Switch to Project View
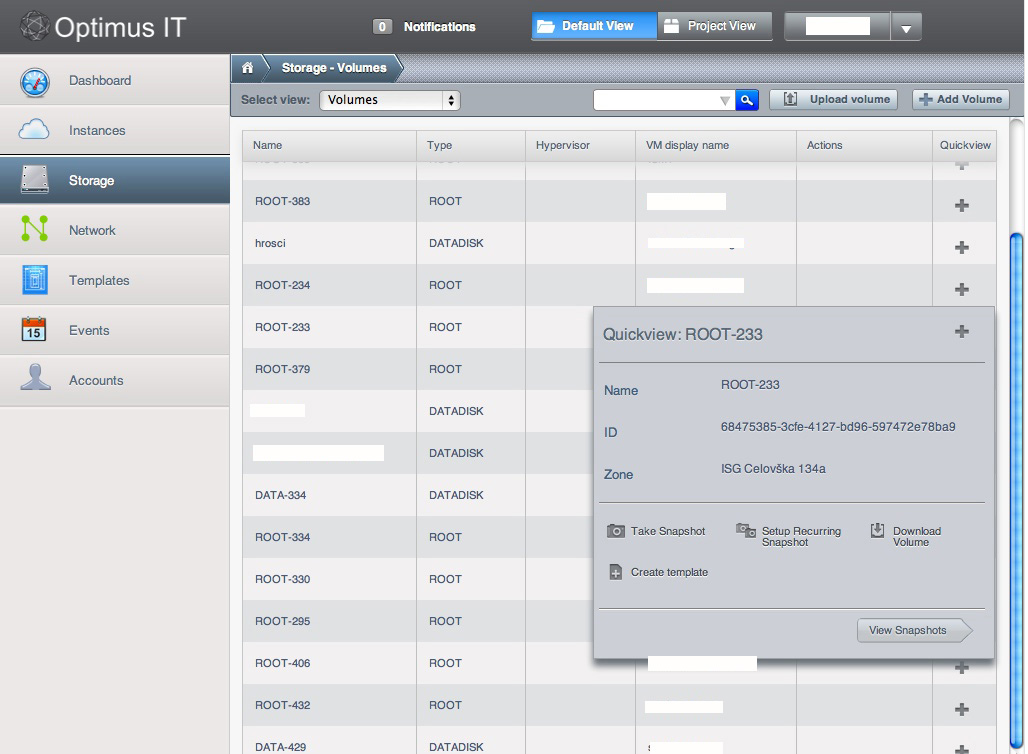Image resolution: width=1028 pixels, height=754 pixels. pos(715,26)
